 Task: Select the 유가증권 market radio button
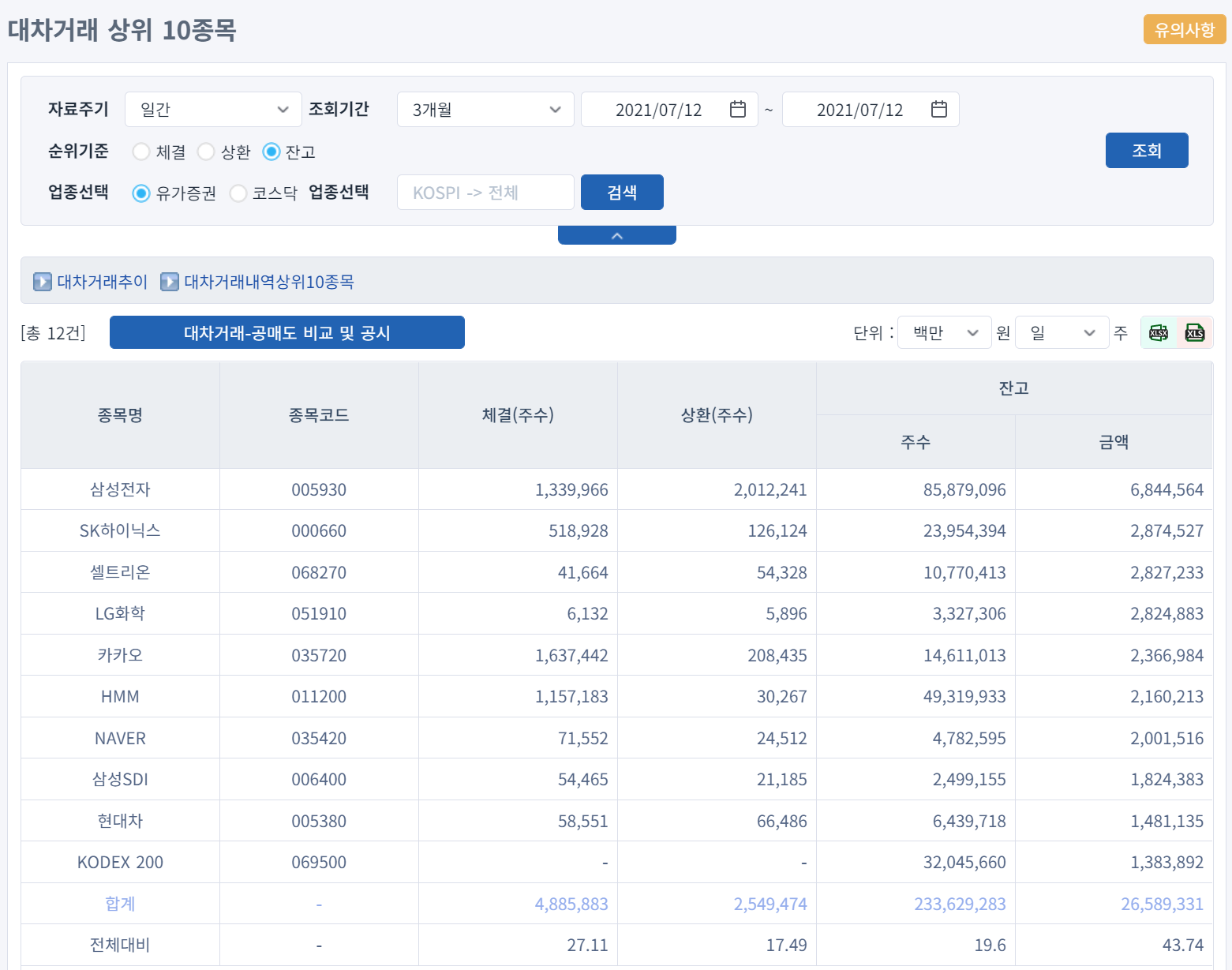coord(141,193)
